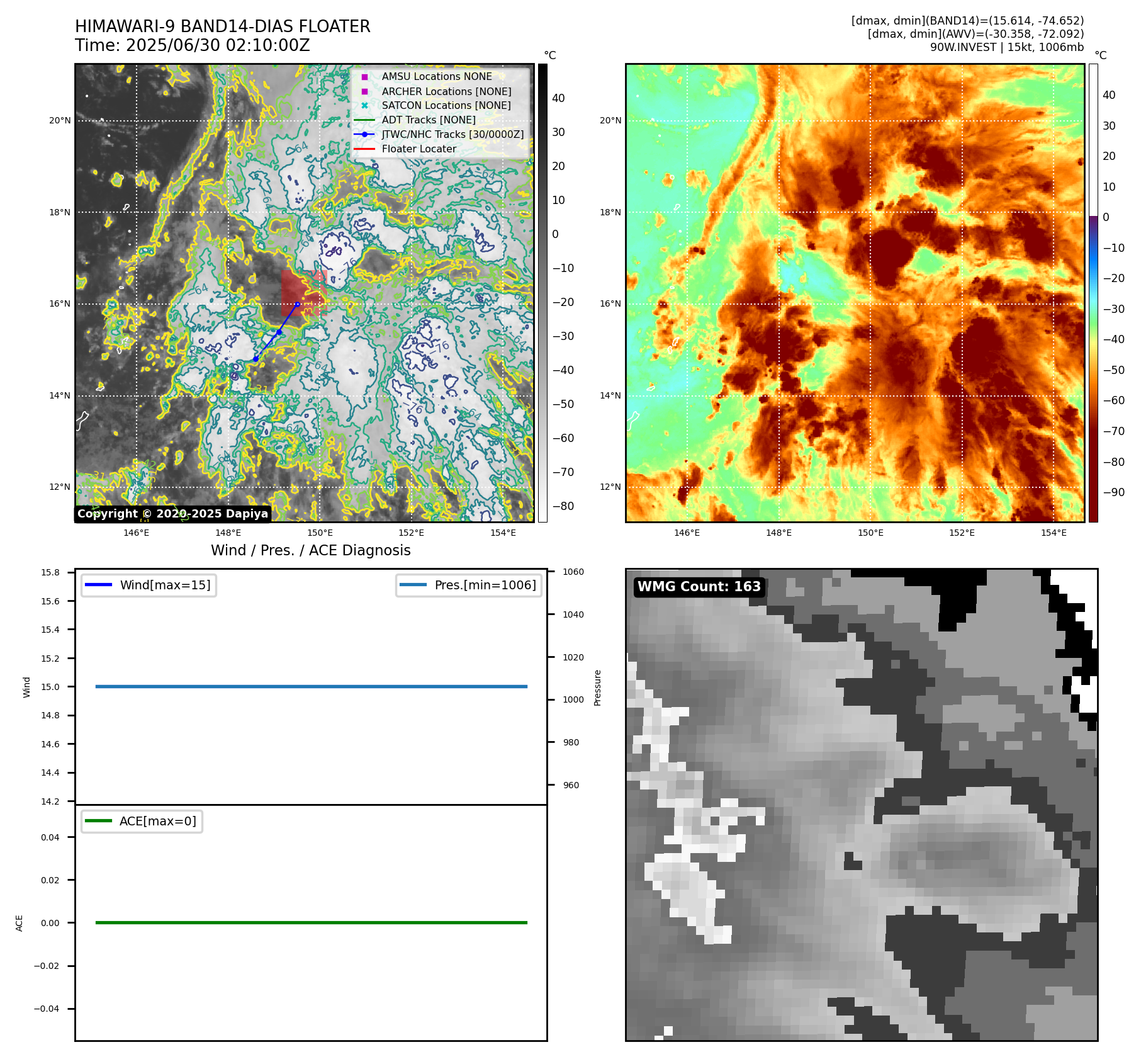Viewport: 1141px width, 1064px height.
Task: Click the Wind / Pres. / ACE Diagnosis title
Action: pyautogui.click(x=311, y=550)
